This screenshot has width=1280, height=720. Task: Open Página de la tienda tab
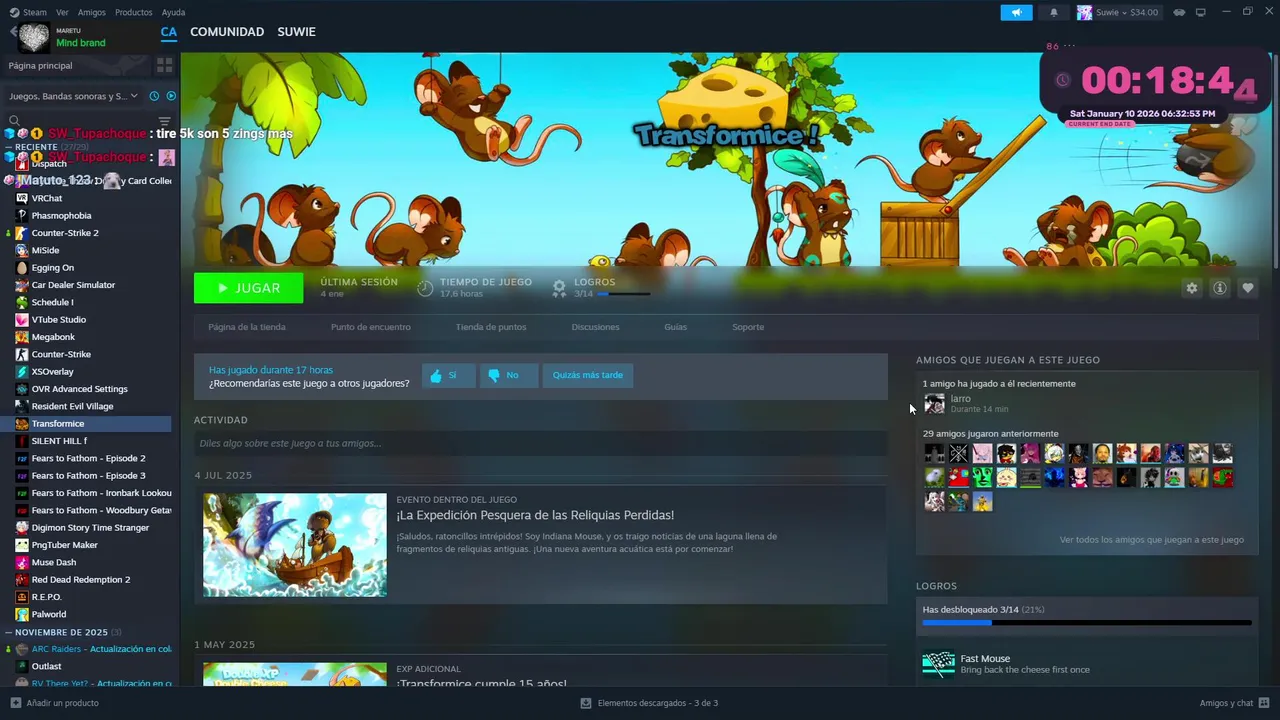247,327
